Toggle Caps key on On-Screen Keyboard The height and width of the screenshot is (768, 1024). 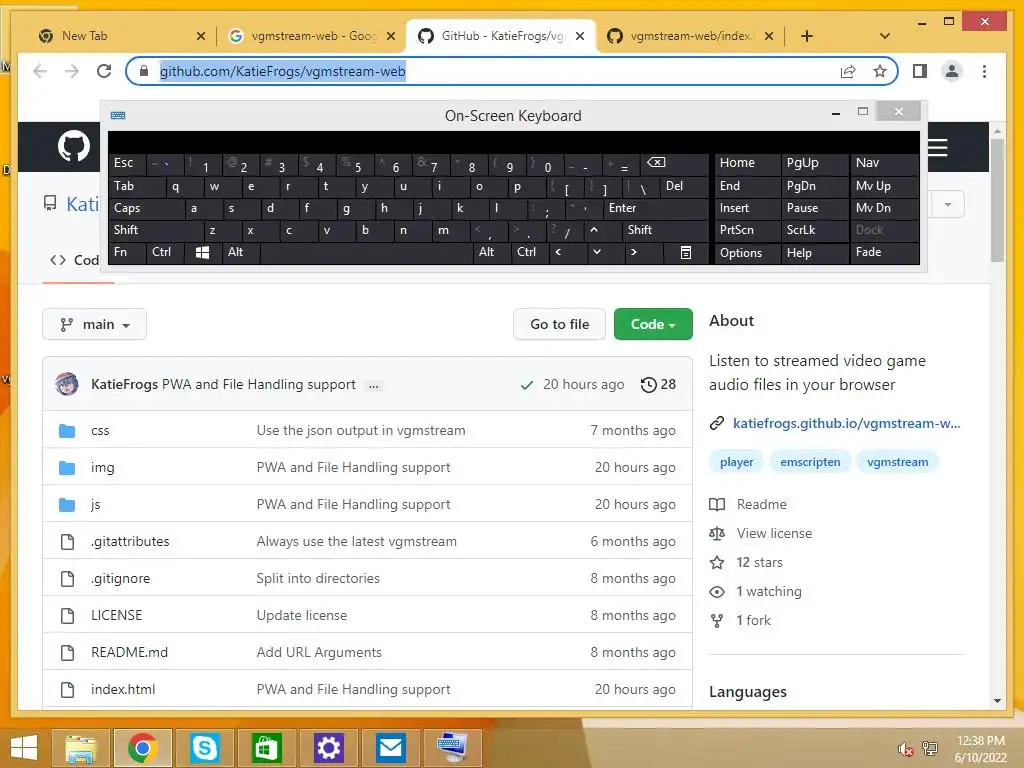(146, 208)
